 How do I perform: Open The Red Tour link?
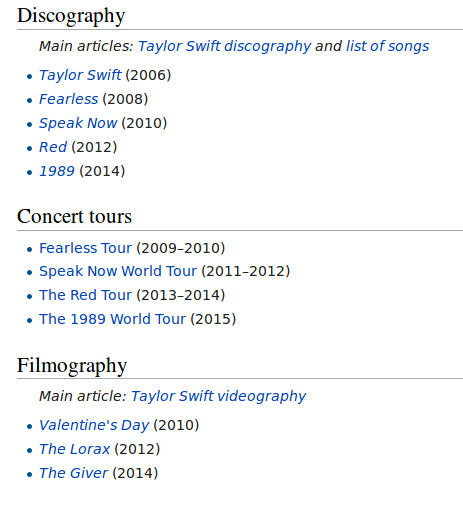(86, 295)
